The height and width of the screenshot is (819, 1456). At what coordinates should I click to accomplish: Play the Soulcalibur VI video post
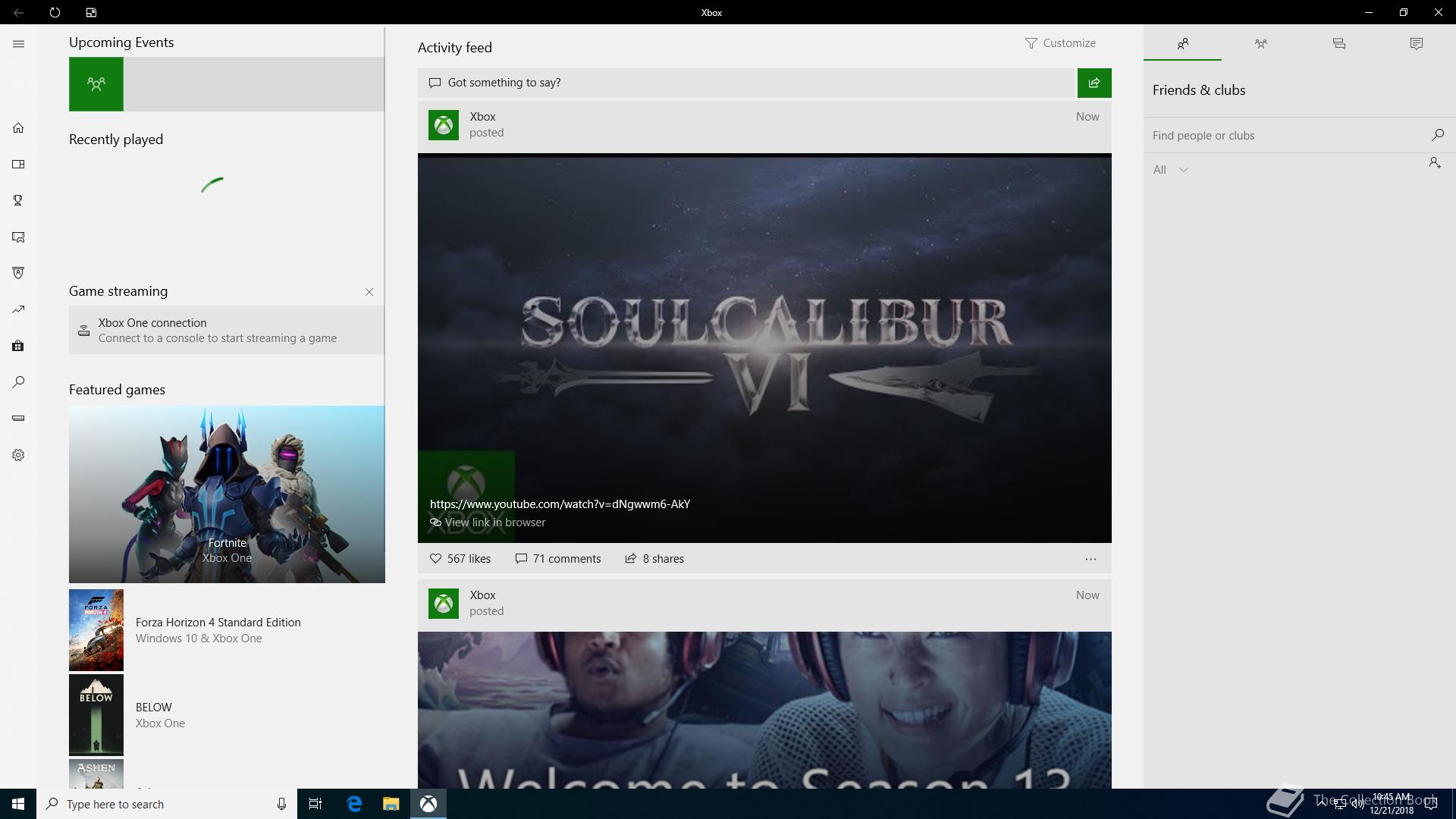(764, 349)
